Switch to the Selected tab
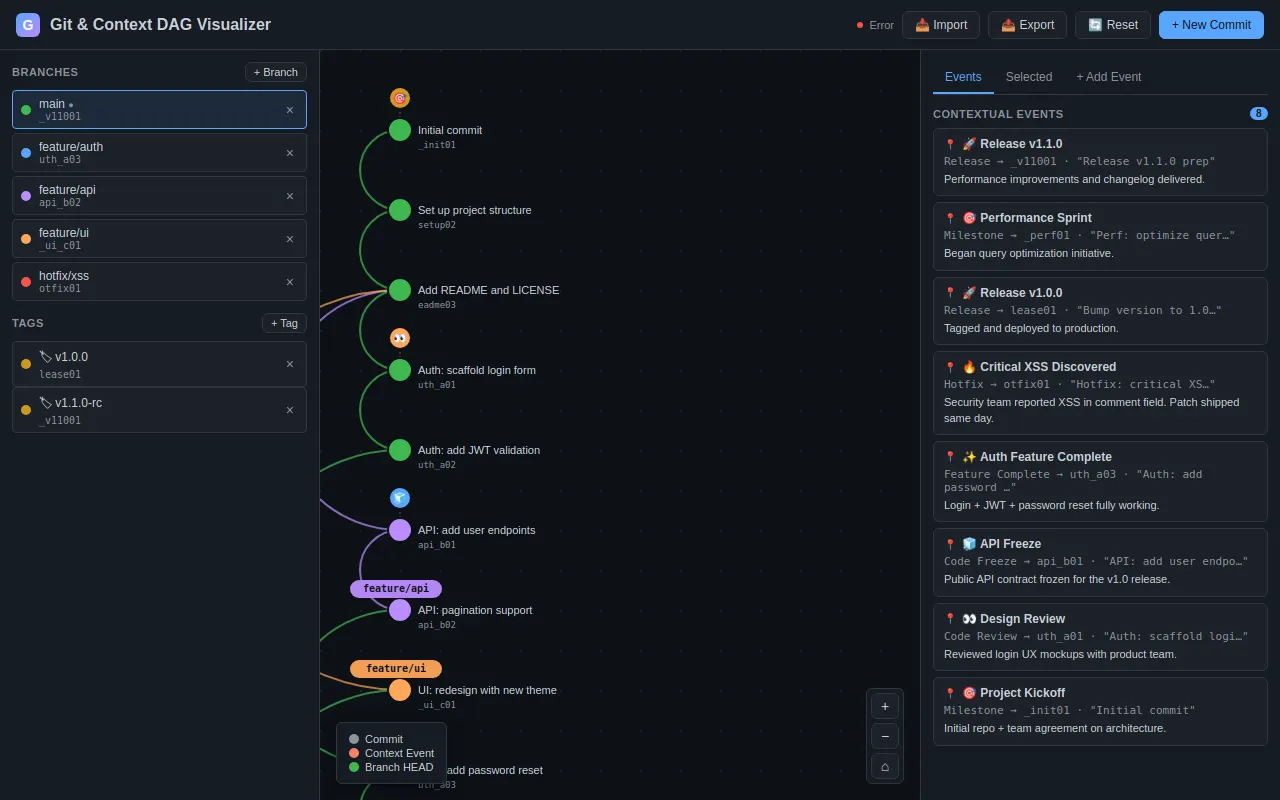The image size is (1280, 800). click(1029, 77)
